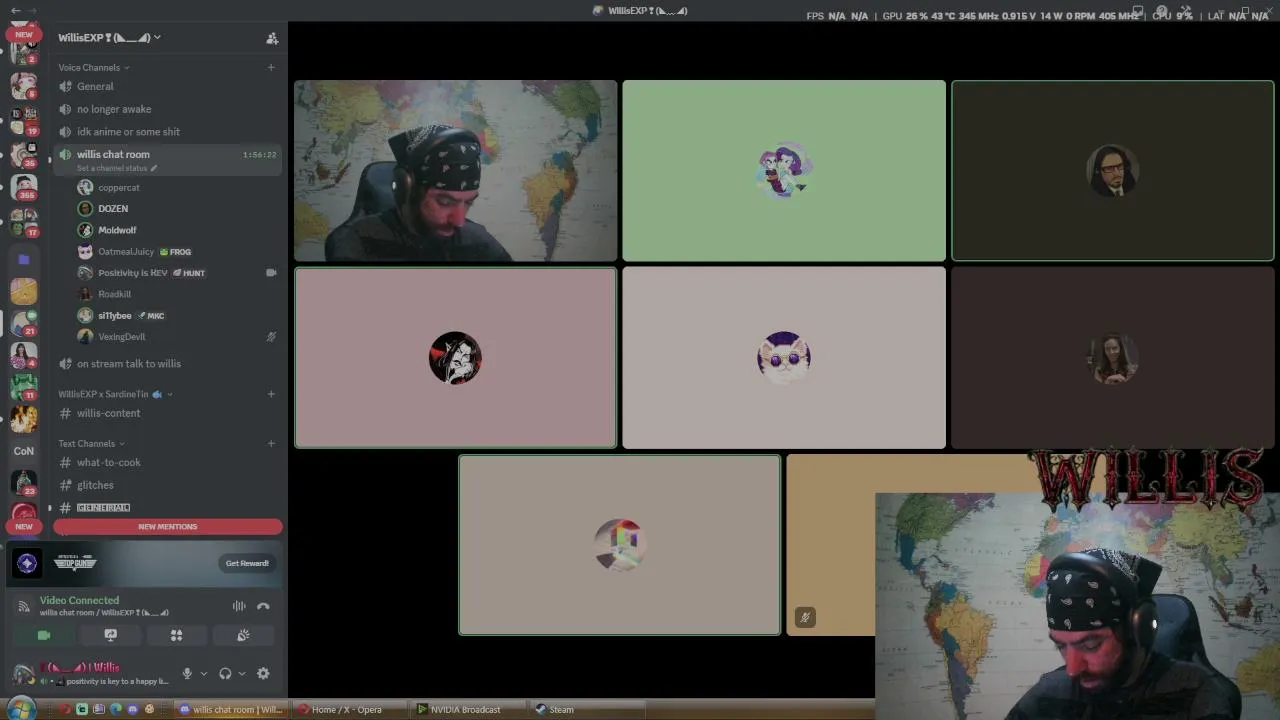Click the 'Get Reward!' button
The height and width of the screenshot is (720, 1280).
247,563
